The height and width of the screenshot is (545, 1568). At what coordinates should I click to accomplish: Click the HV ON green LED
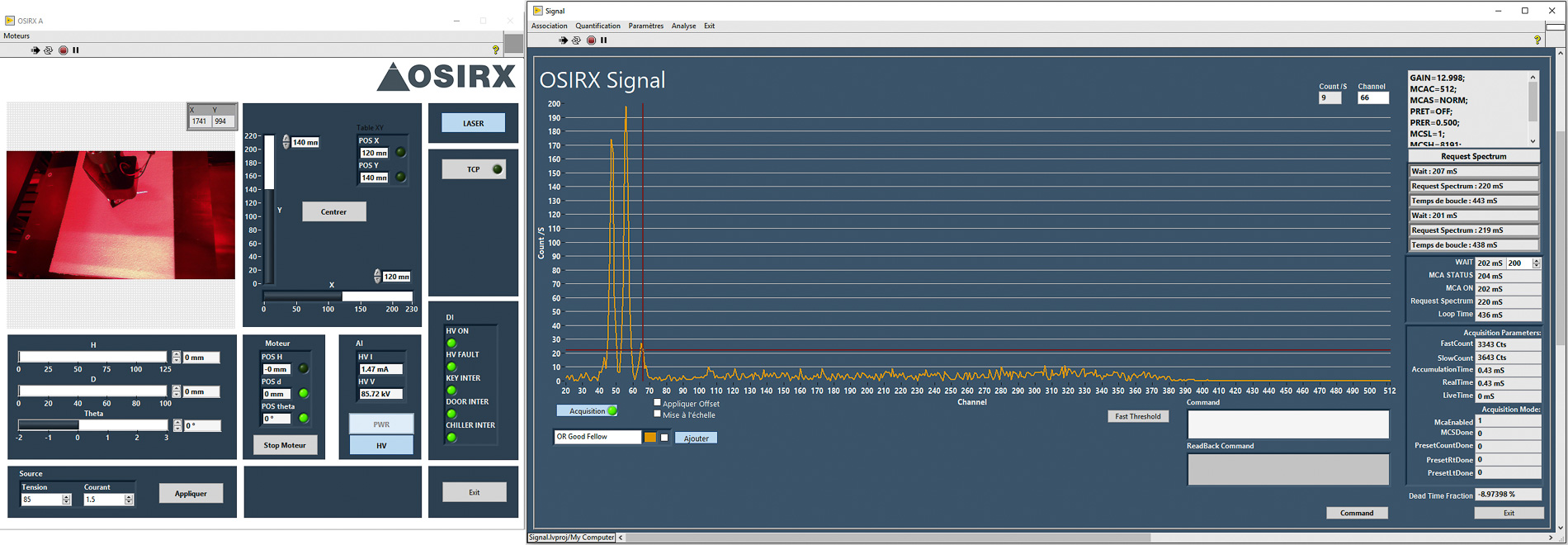451,343
